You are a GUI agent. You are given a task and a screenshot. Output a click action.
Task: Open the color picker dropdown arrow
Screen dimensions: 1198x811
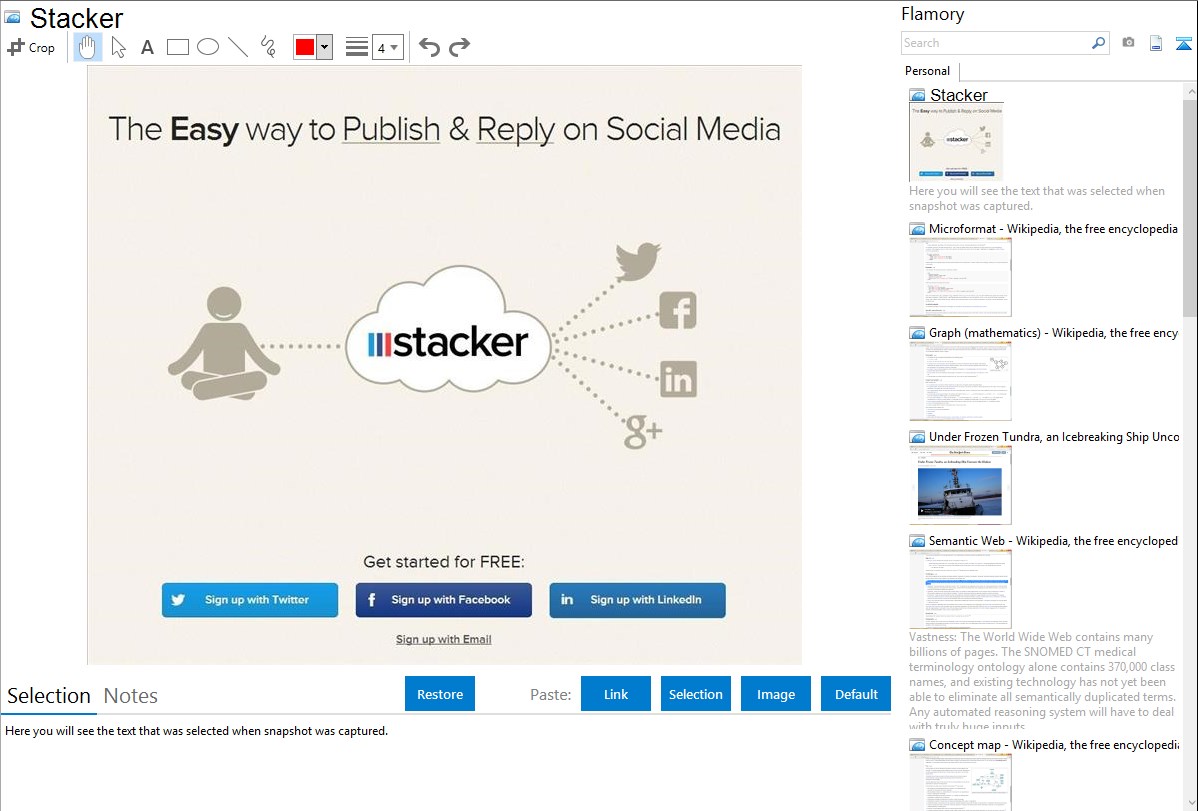[x=324, y=47]
